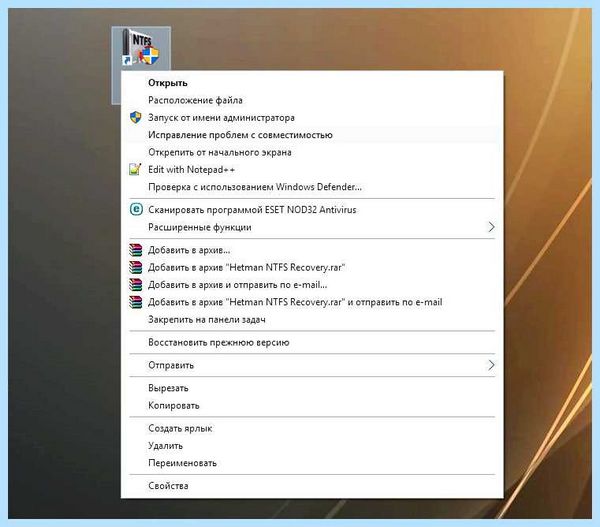Open Свойства from the context menu
The height and width of the screenshot is (527, 600).
coord(312,486)
